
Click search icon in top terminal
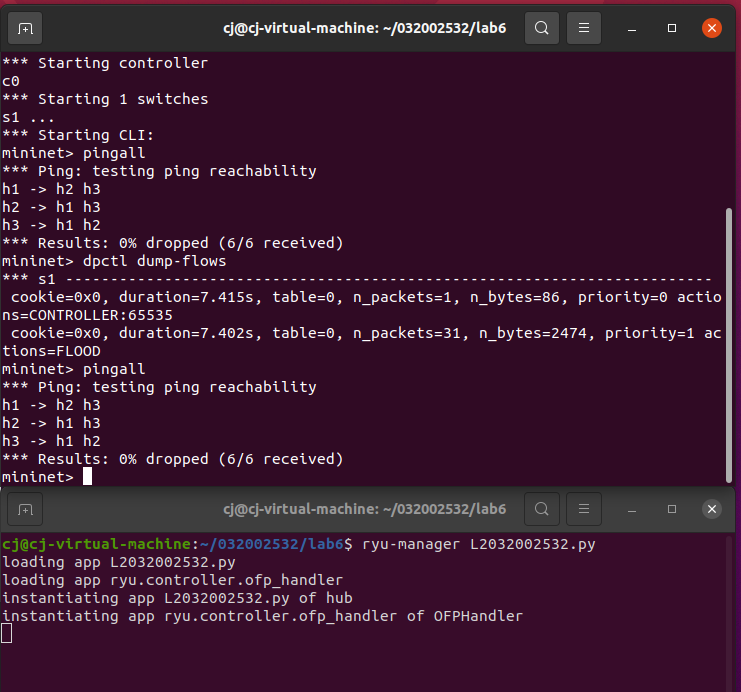542,28
